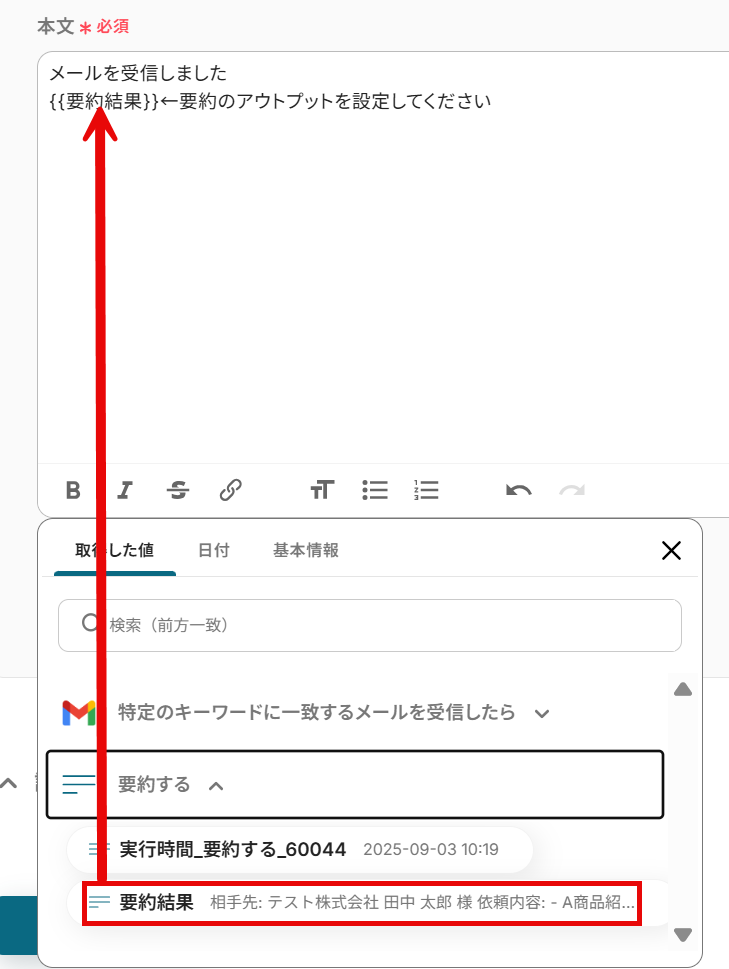Open the 基本情報 tab
Viewport: 729px width, 969px height.
click(306, 550)
